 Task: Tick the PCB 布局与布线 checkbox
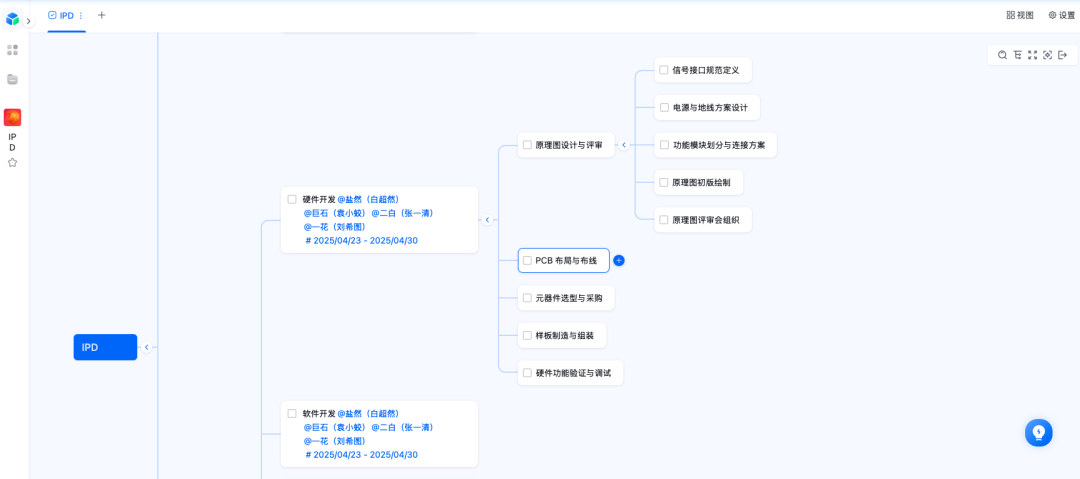tap(527, 261)
